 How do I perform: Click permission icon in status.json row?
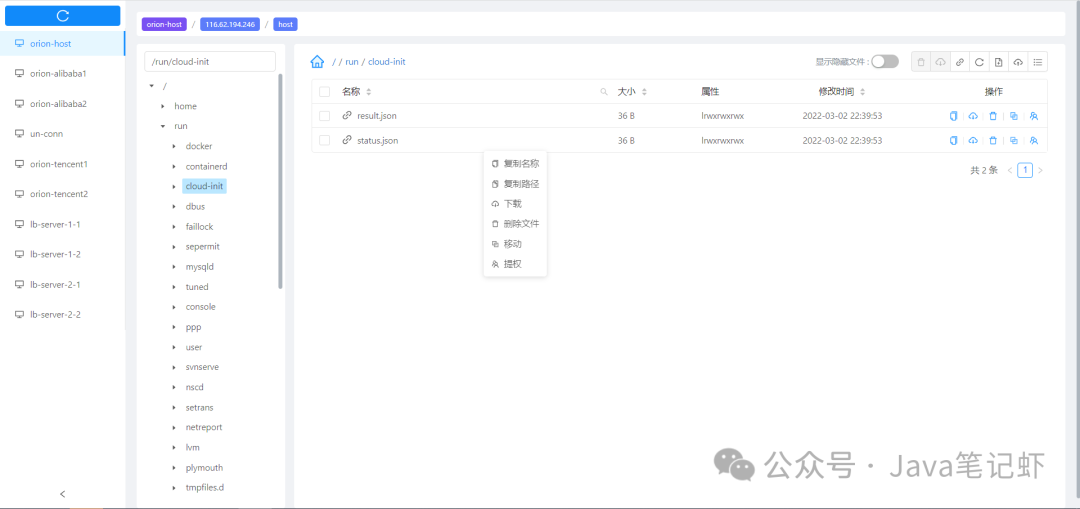[1033, 141]
